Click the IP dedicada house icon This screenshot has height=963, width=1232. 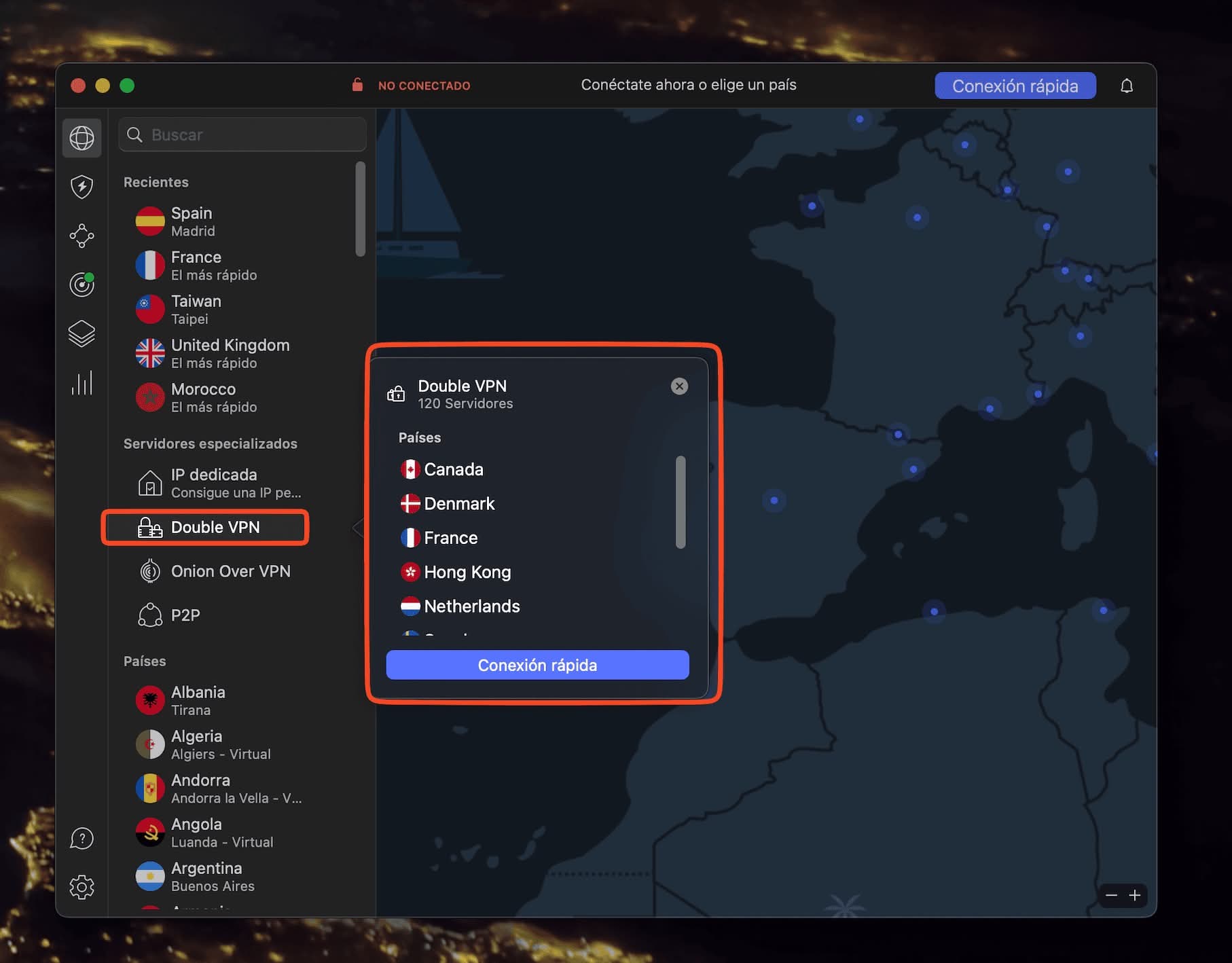[x=150, y=483]
